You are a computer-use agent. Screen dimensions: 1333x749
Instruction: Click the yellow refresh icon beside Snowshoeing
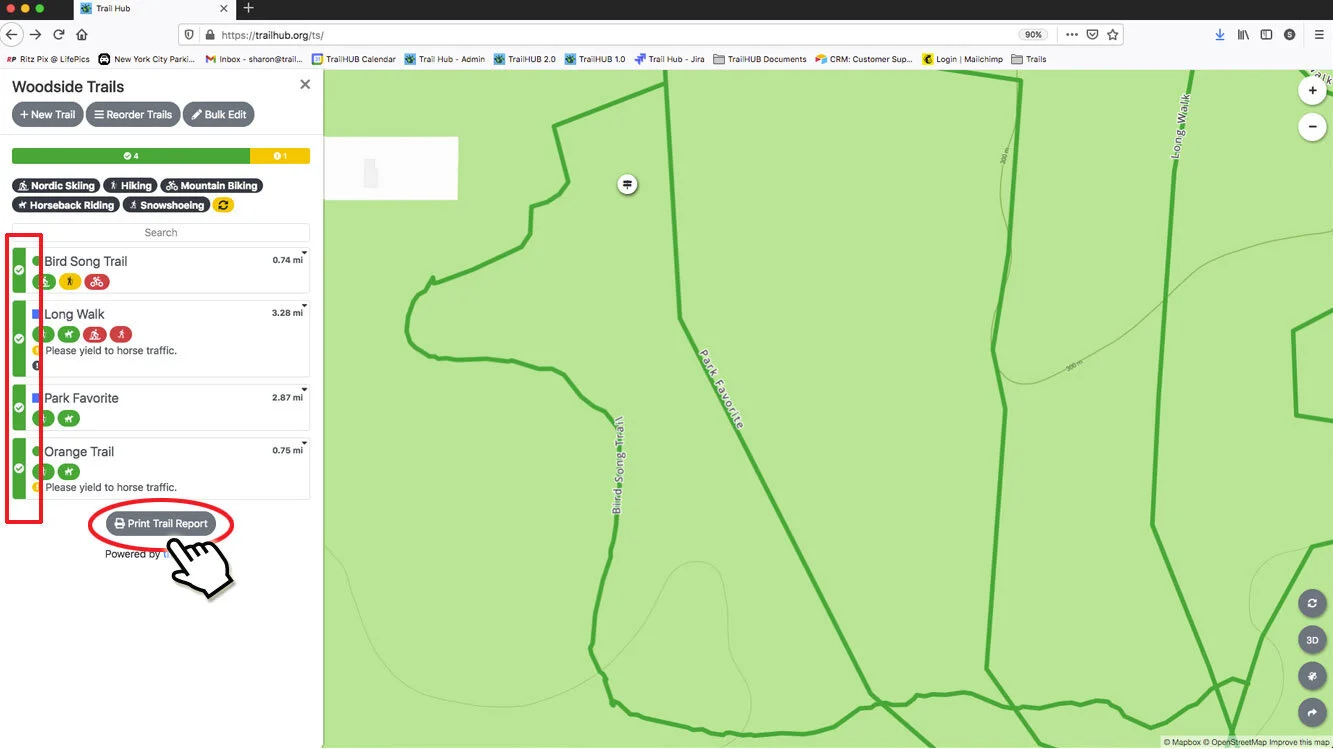point(223,205)
